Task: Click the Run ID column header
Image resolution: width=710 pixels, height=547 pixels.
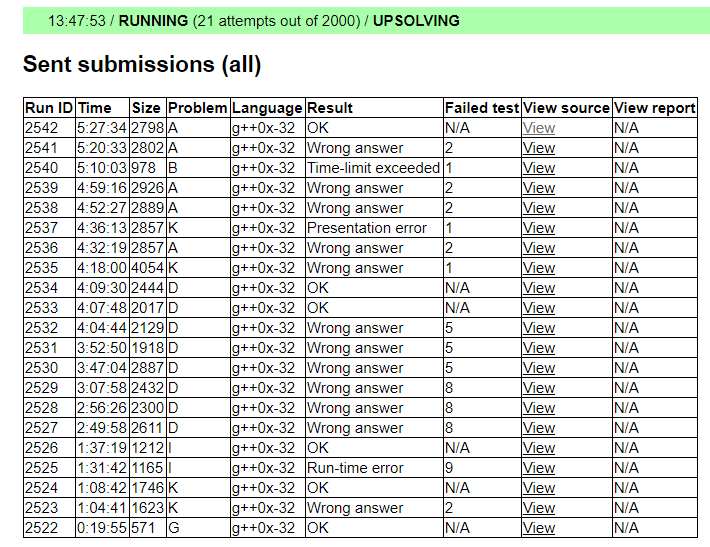Action: (49, 108)
